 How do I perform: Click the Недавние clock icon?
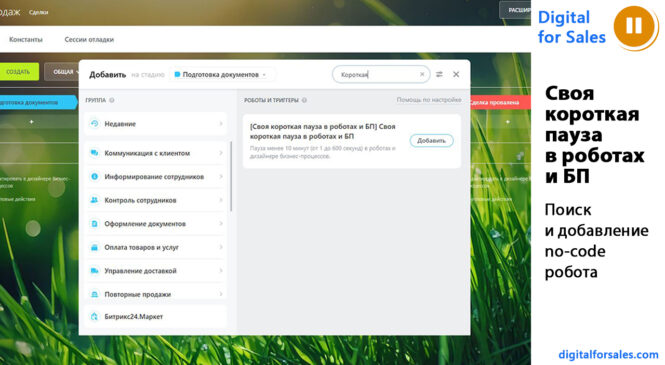point(94,124)
